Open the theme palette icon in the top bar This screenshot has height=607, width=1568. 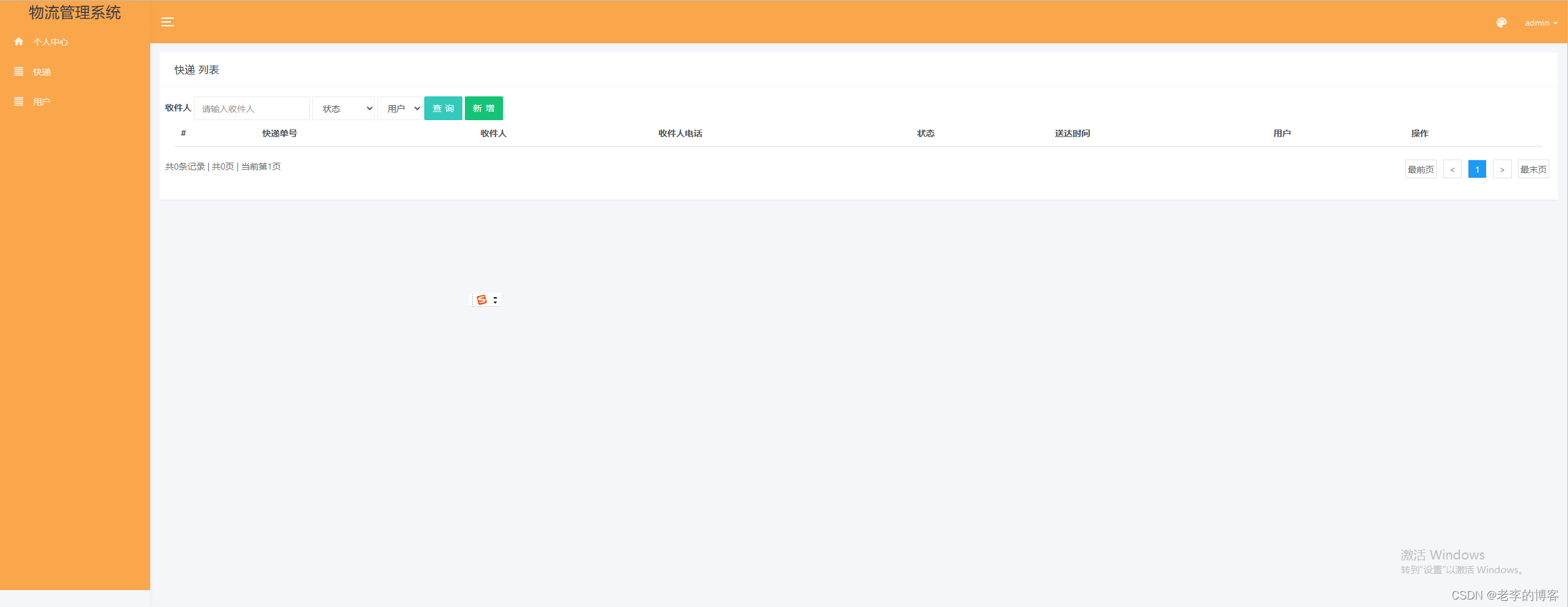pyautogui.click(x=1502, y=23)
